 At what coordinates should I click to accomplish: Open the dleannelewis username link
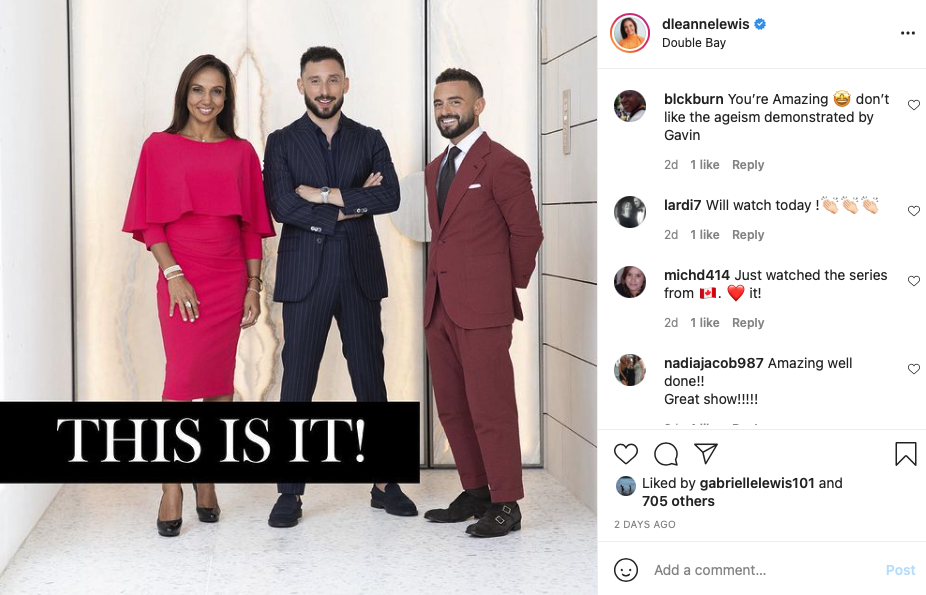tap(705, 24)
